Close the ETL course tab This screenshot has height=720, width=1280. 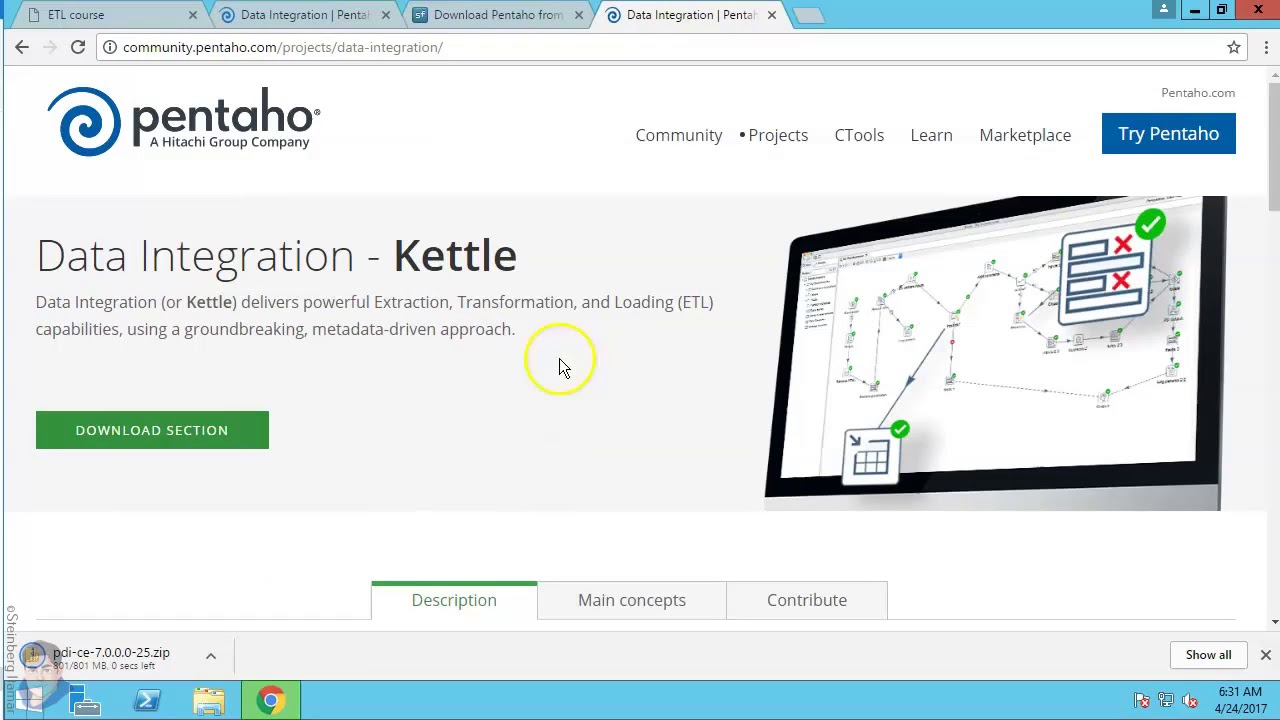pos(193,15)
